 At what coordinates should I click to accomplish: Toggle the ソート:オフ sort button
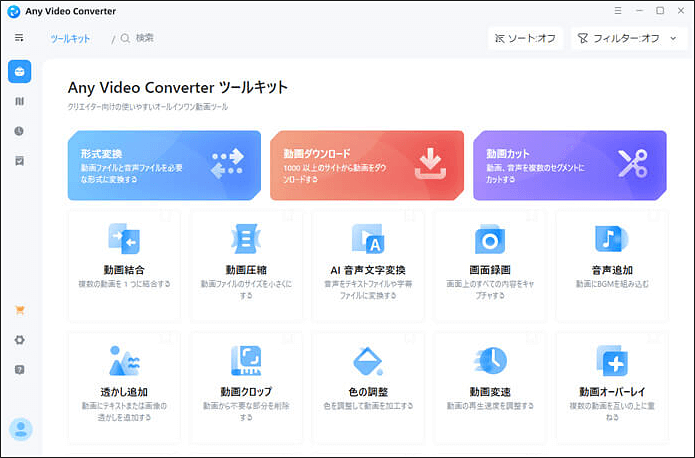525,39
